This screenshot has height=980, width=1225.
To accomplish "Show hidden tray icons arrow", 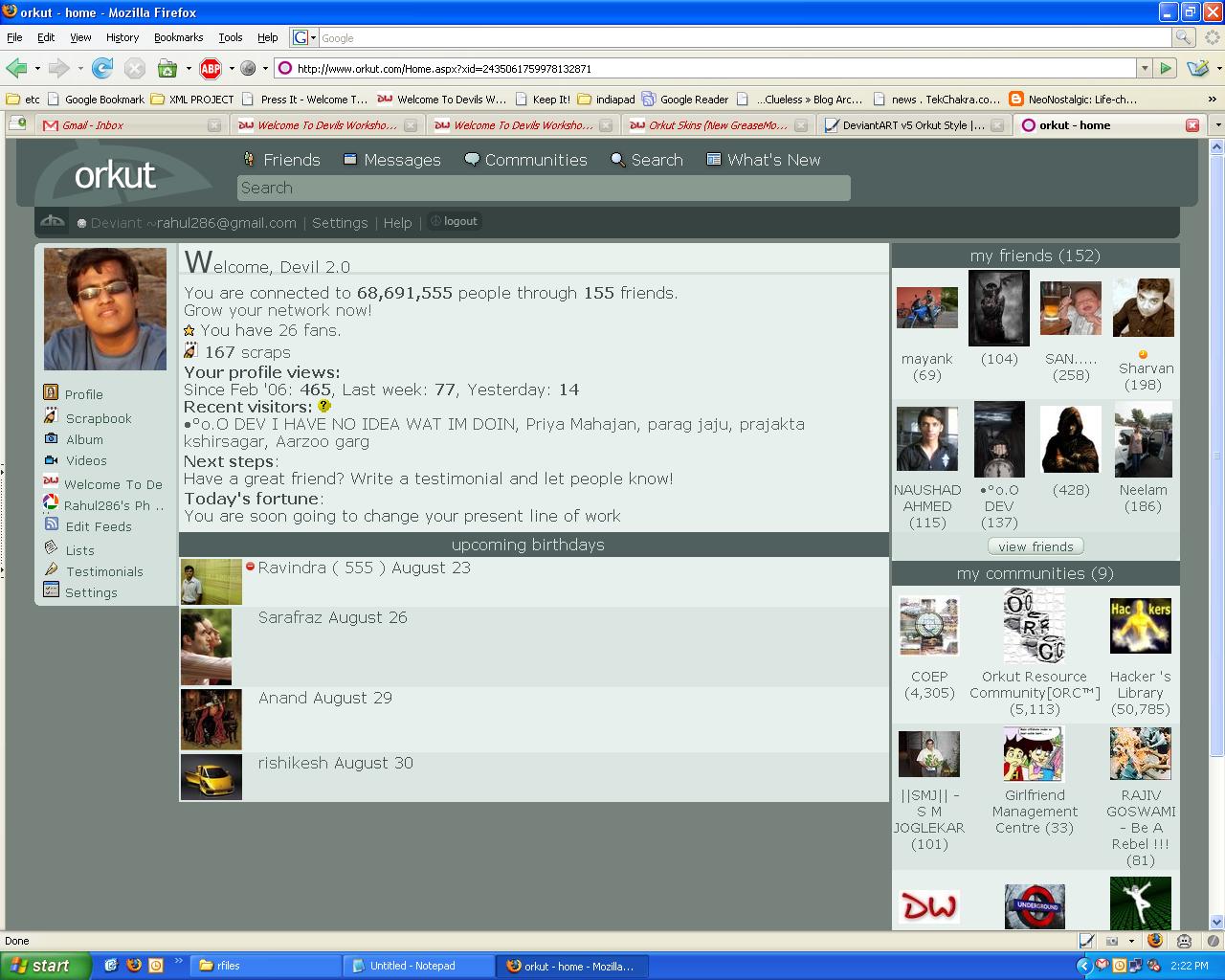I will coord(1083,966).
